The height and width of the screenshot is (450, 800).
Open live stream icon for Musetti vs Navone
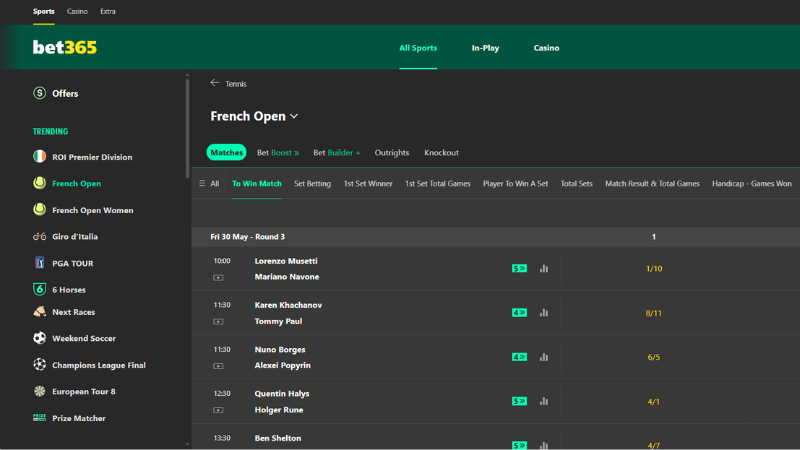[x=218, y=278]
